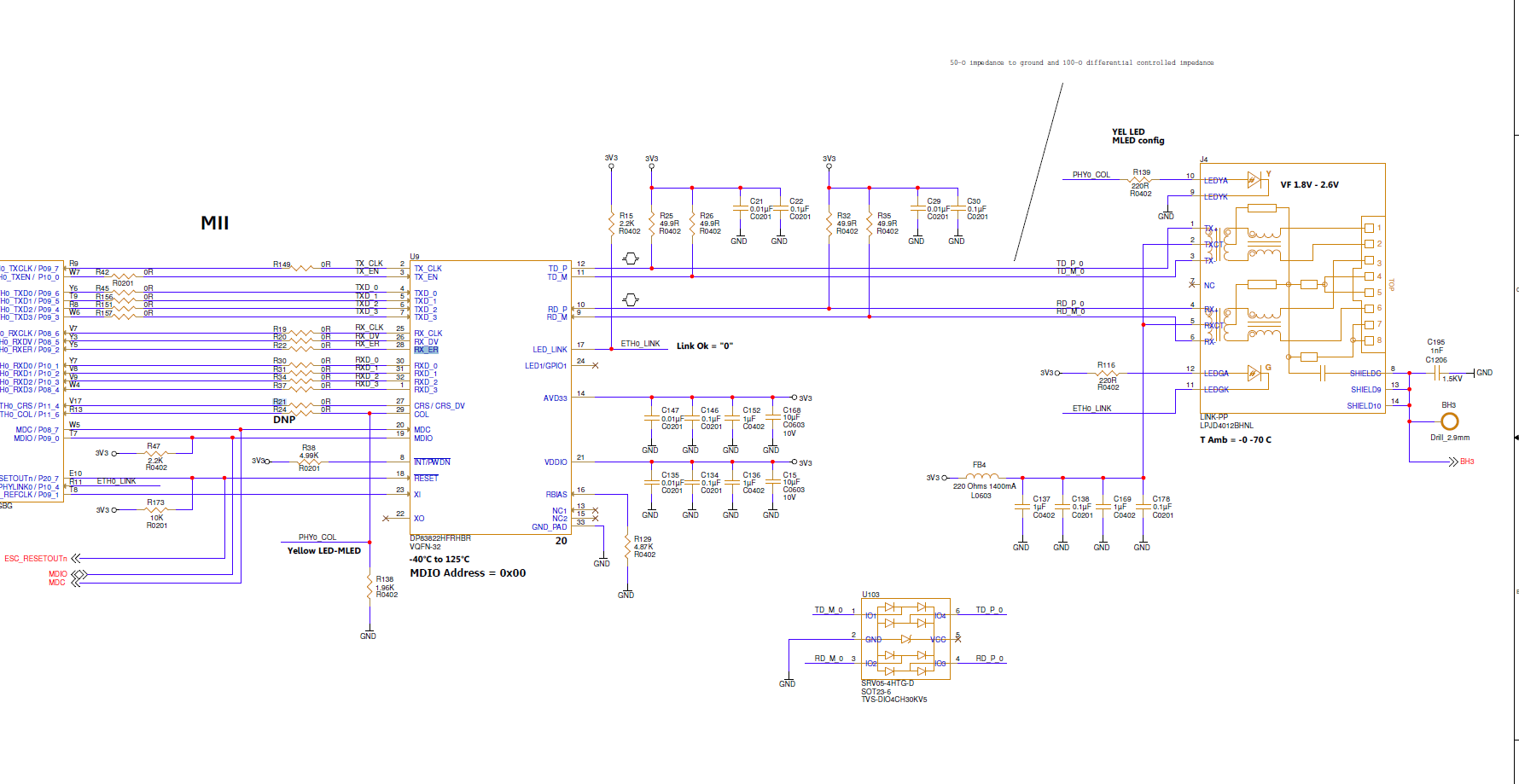Screen dimensions: 1519x784
Task: Select the R138 1.96K resistor symbol
Action: pos(370,587)
